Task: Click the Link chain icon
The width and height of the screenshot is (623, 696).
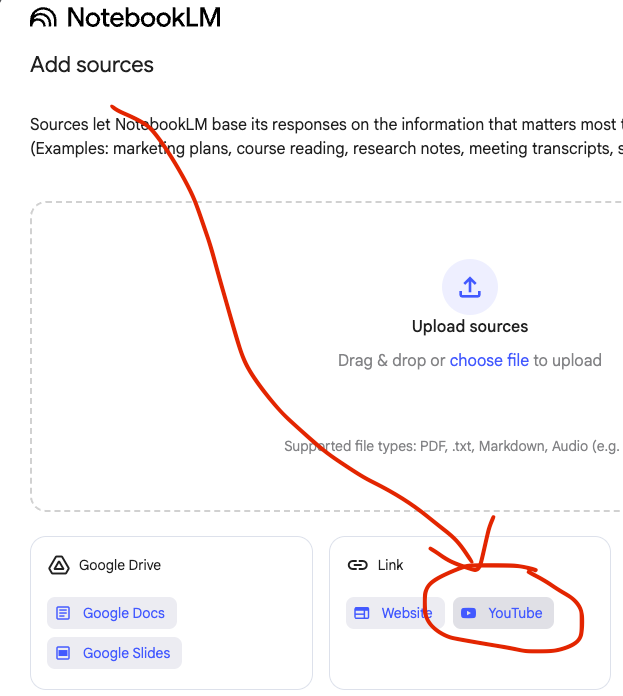Action: pyautogui.click(x=358, y=565)
